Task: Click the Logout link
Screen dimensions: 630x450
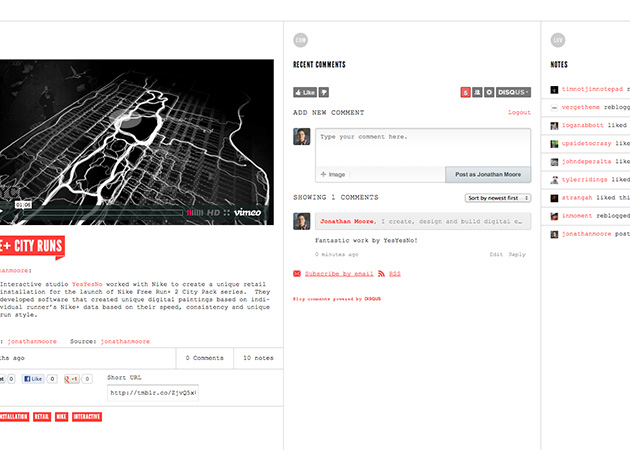Action: (519, 113)
